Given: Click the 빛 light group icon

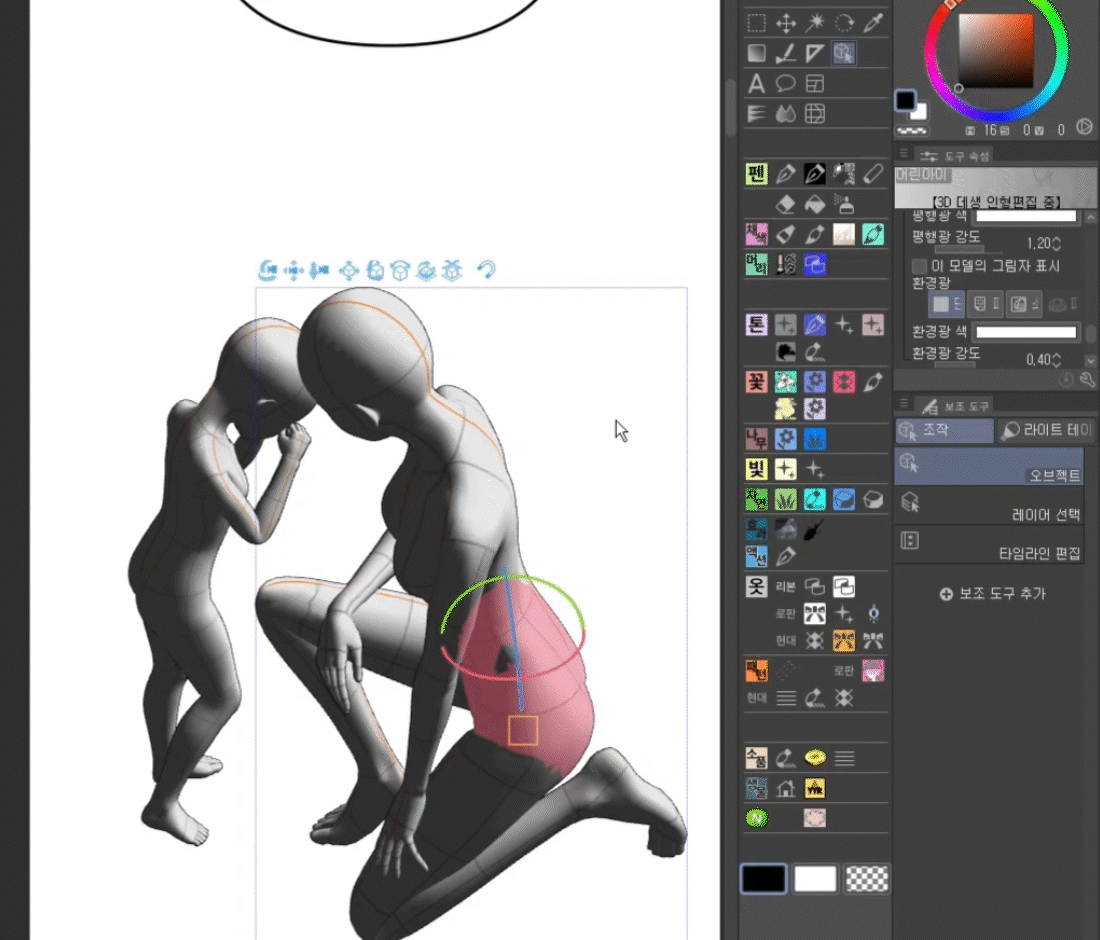Looking at the screenshot, I should (x=756, y=469).
